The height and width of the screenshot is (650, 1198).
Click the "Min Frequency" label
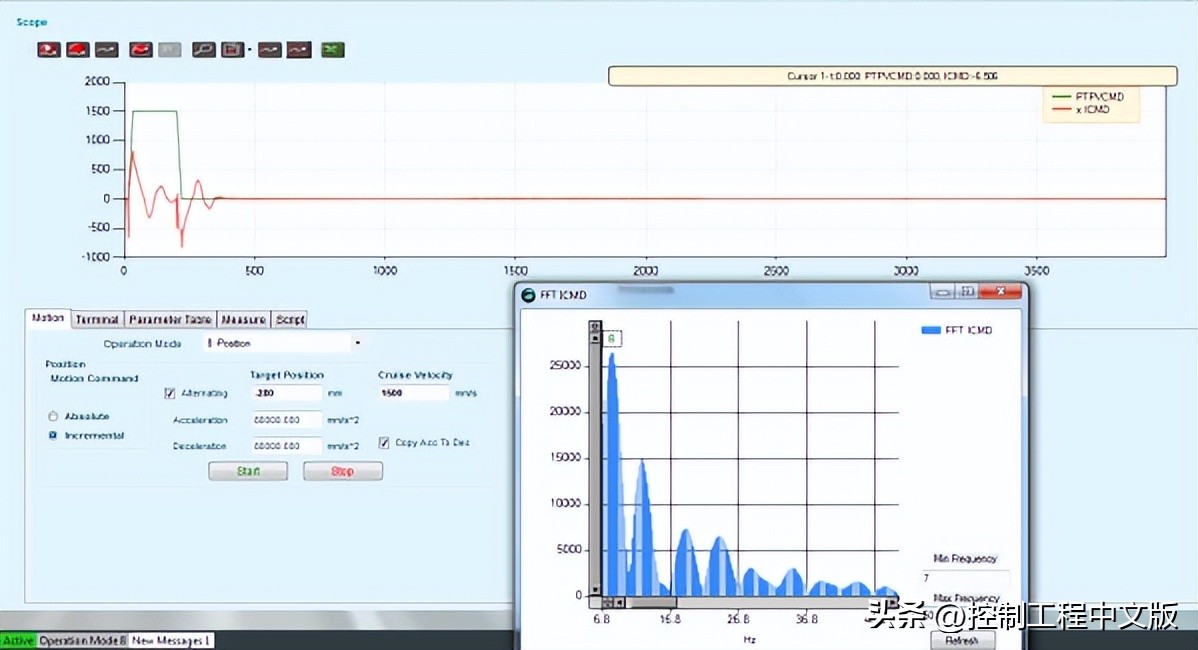(965, 558)
